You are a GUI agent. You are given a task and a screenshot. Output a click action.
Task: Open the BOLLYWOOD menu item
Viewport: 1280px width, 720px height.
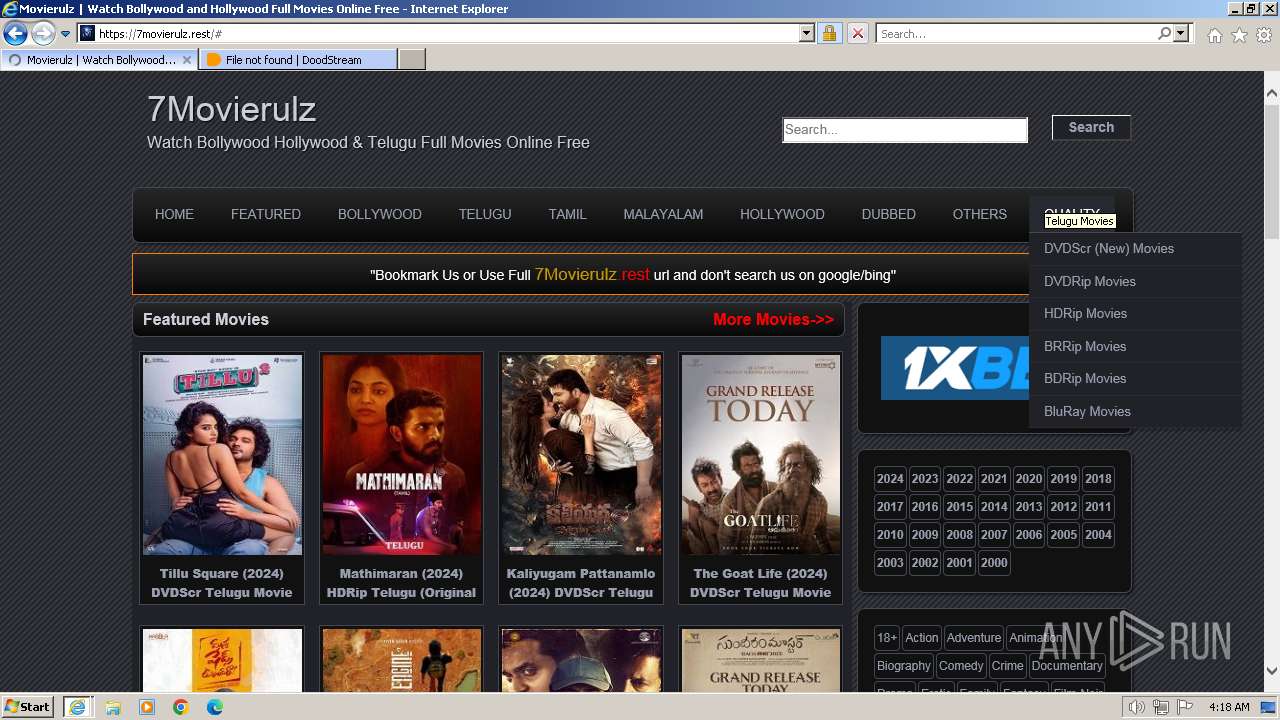click(x=380, y=214)
